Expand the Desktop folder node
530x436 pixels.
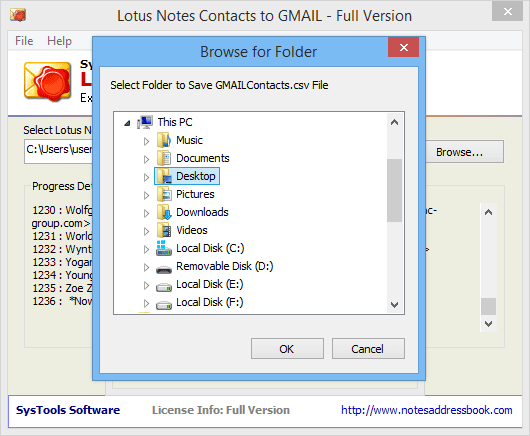click(146, 177)
